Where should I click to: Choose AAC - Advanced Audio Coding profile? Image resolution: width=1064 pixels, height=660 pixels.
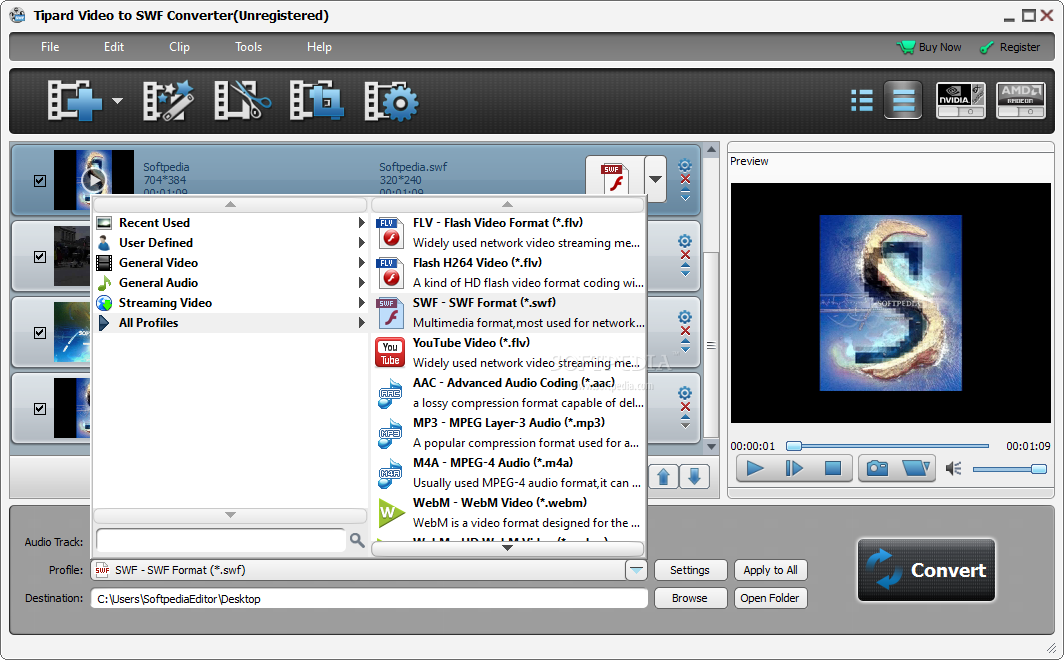508,393
